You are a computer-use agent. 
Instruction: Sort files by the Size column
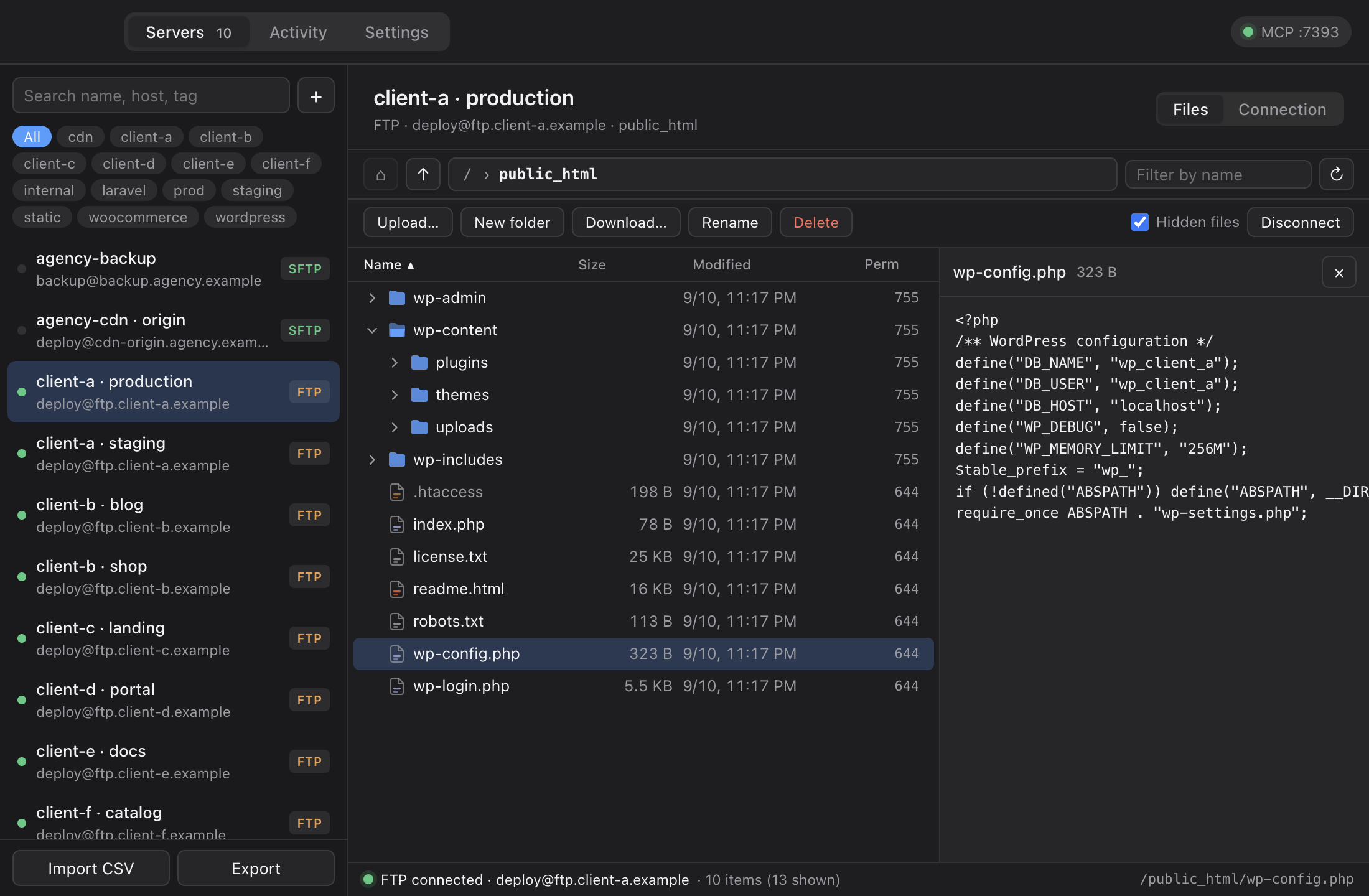tap(592, 265)
